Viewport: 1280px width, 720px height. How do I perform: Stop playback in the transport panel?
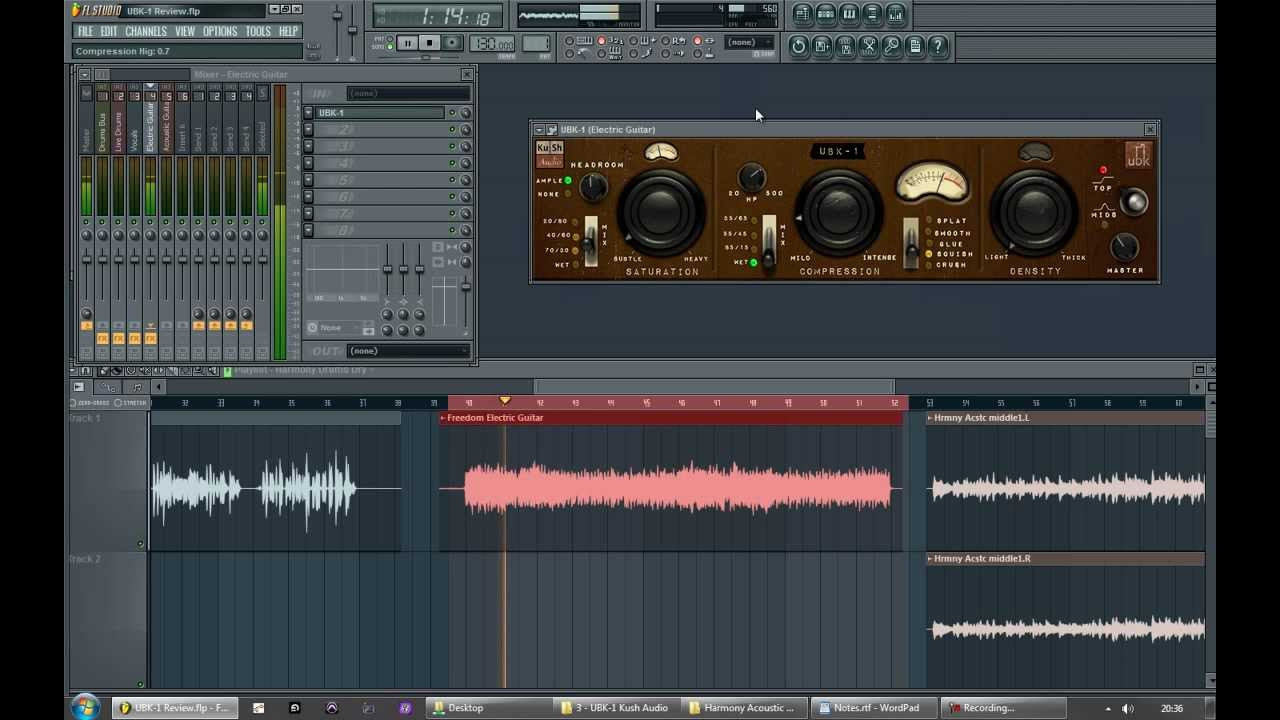coord(429,43)
